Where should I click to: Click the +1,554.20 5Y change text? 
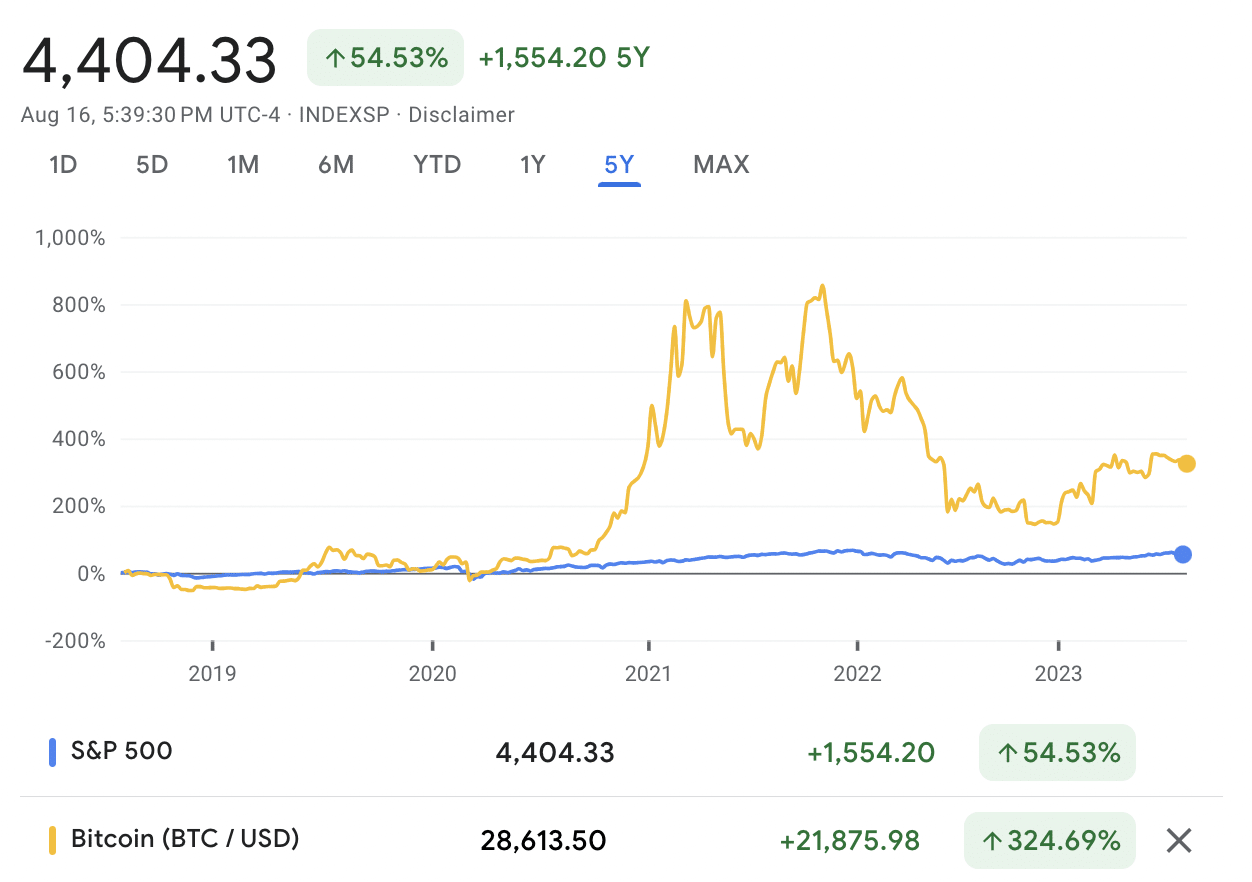point(564,58)
